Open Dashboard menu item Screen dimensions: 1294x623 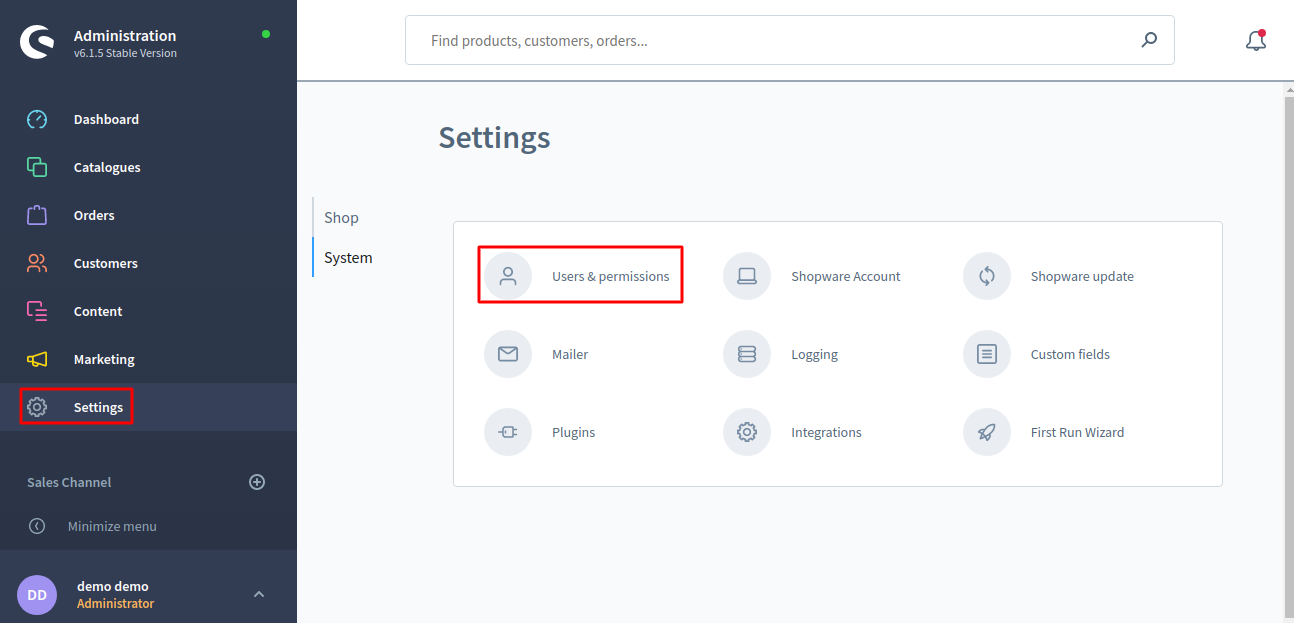pyautogui.click(x=106, y=119)
